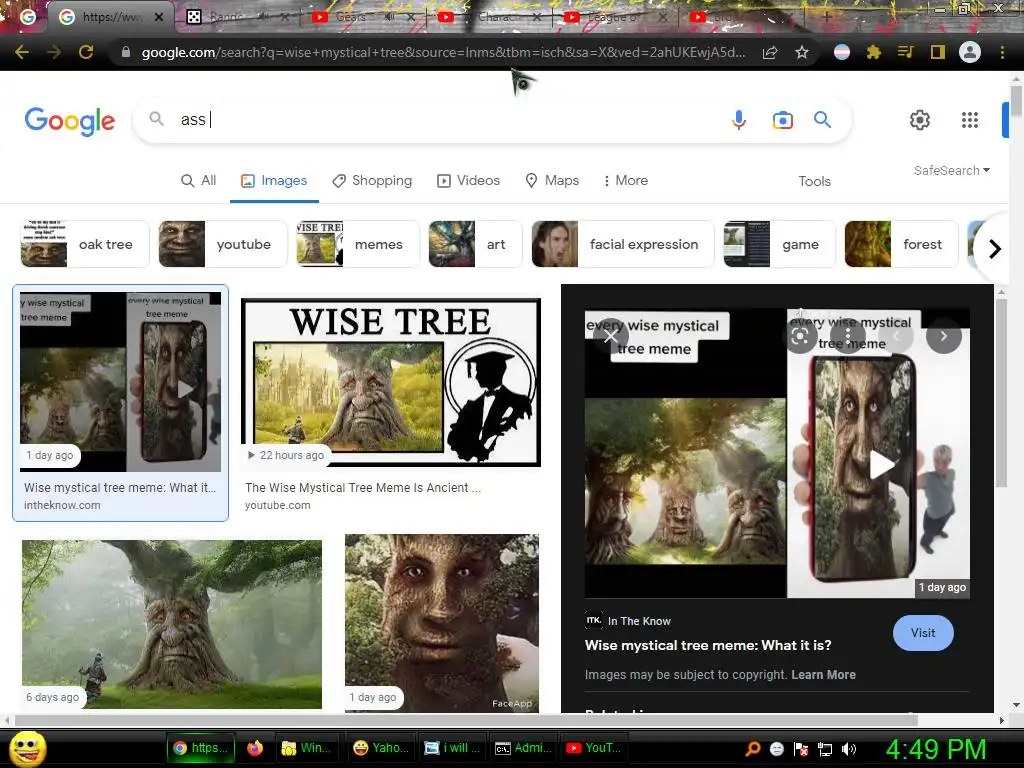The image size is (1024, 768).
Task: Close the image preview panel
Action: click(x=610, y=336)
